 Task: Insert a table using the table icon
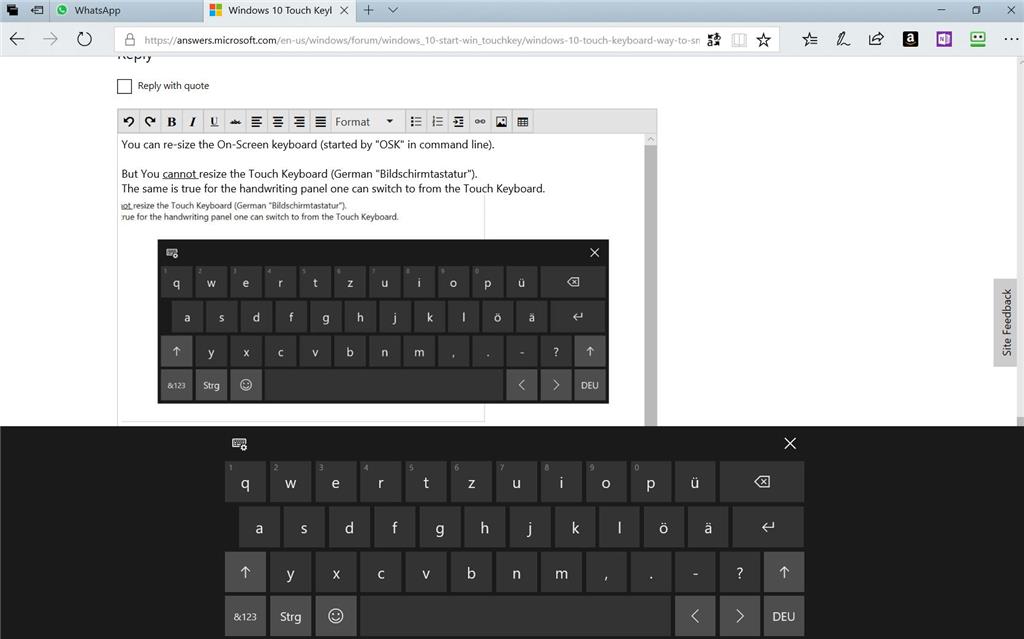522,121
